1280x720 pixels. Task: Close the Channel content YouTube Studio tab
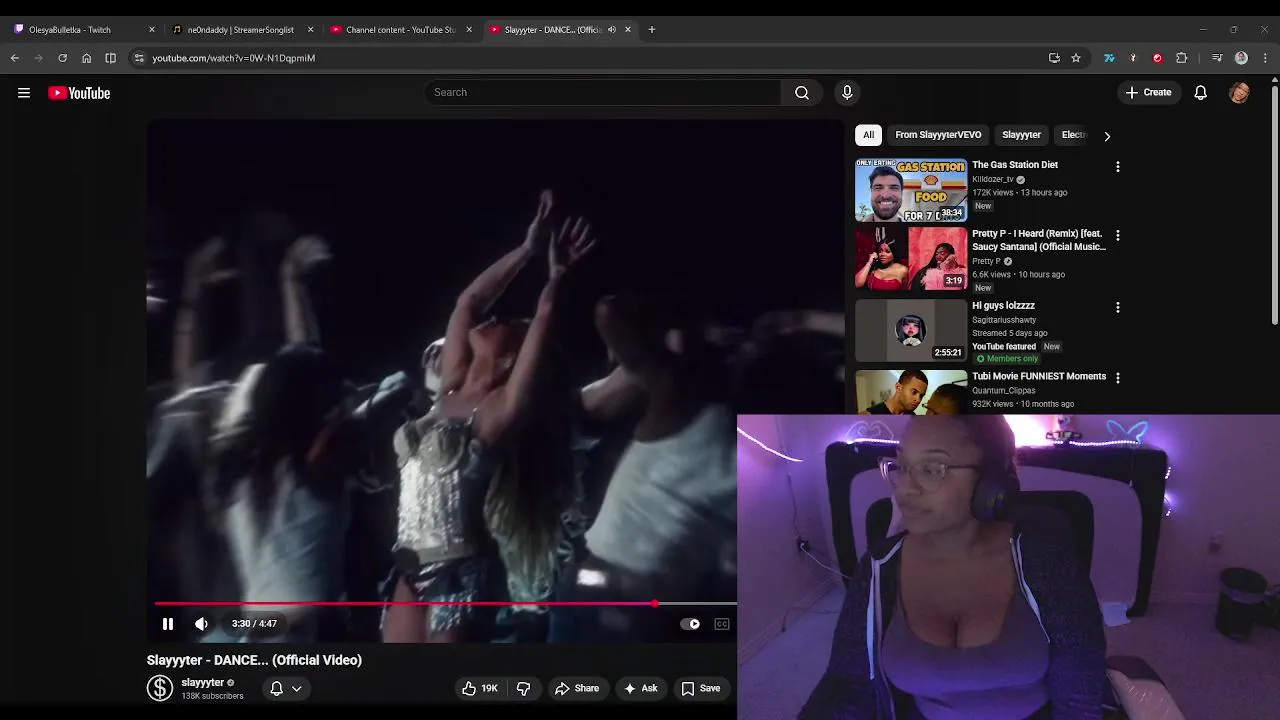tap(469, 30)
